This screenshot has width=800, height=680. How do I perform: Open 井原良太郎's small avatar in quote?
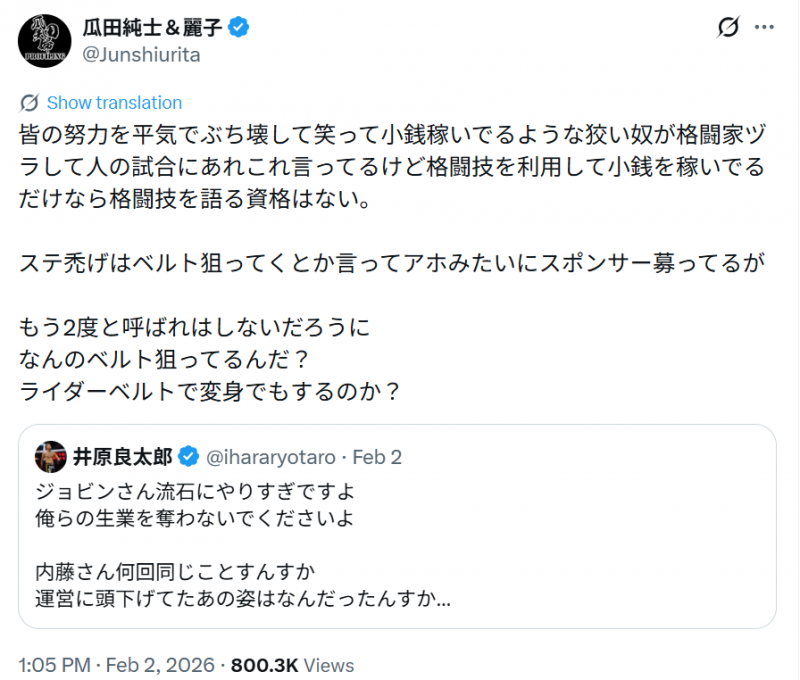50,457
